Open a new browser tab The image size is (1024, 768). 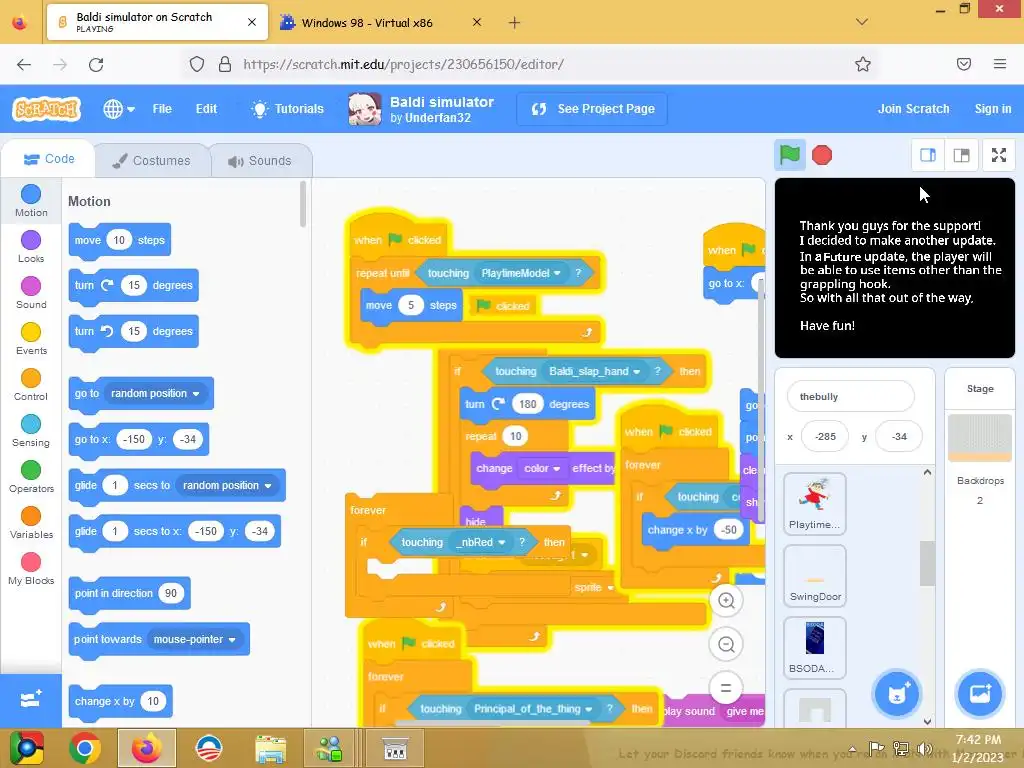point(514,23)
